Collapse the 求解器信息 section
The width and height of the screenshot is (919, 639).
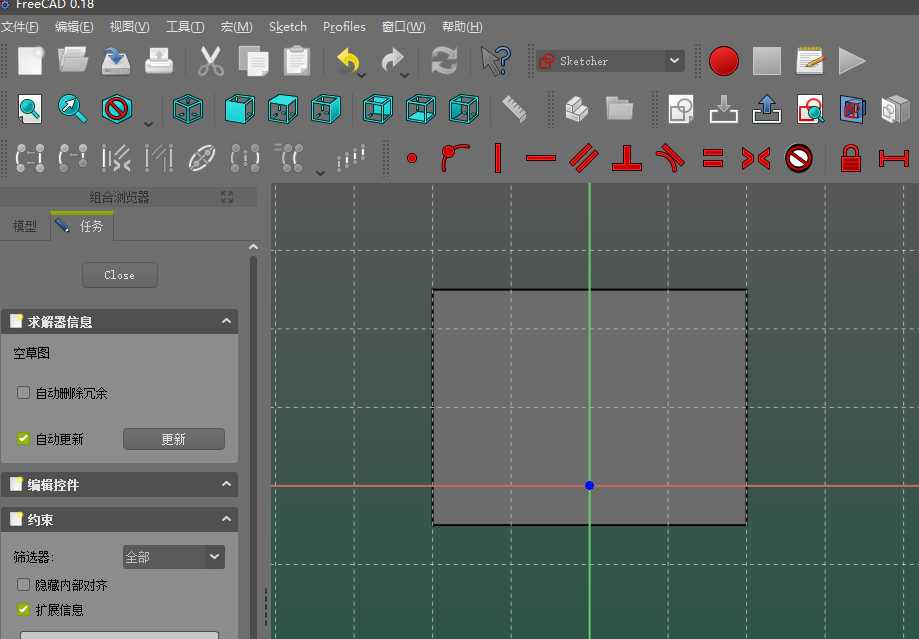coord(226,321)
